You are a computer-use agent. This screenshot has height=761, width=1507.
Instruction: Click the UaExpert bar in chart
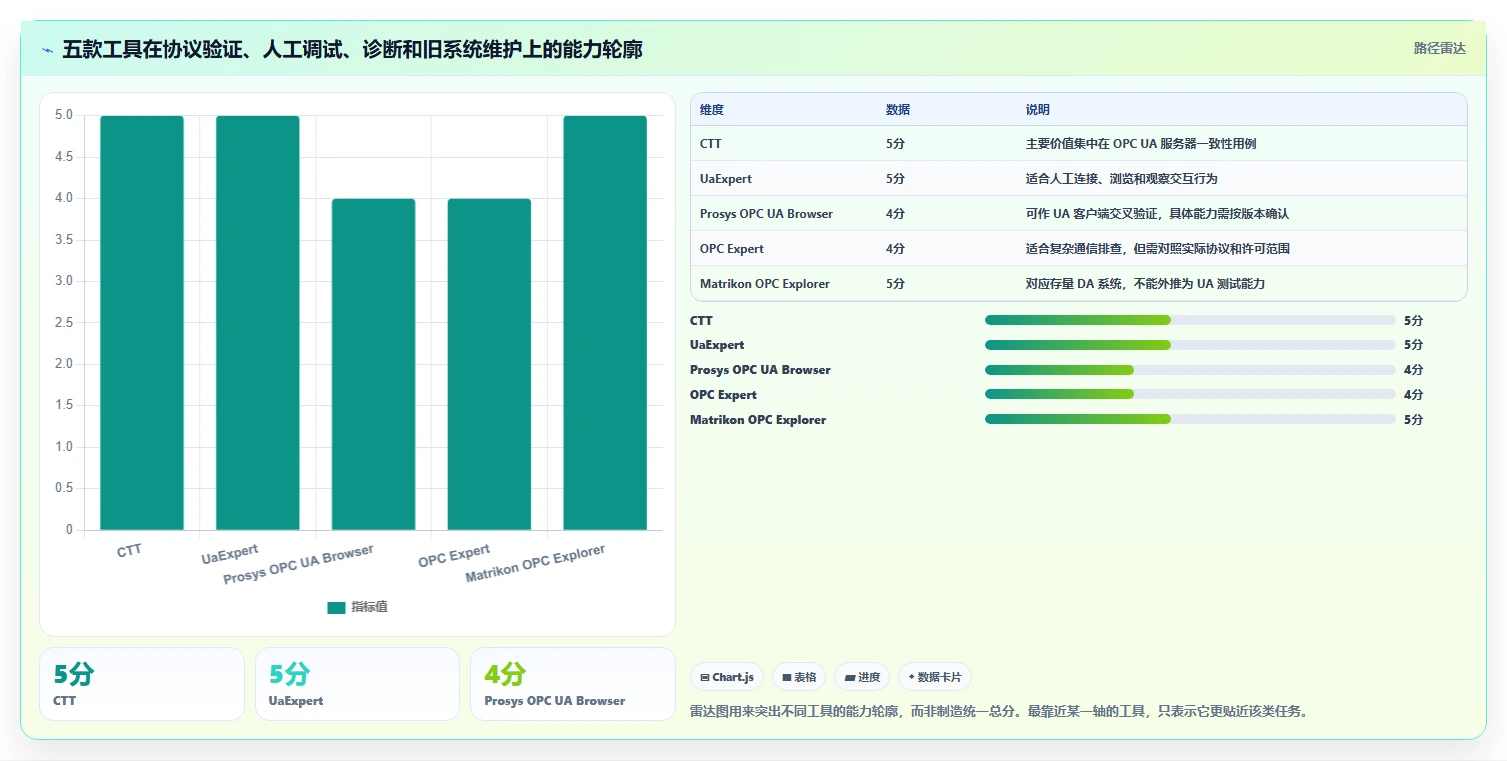(x=258, y=323)
